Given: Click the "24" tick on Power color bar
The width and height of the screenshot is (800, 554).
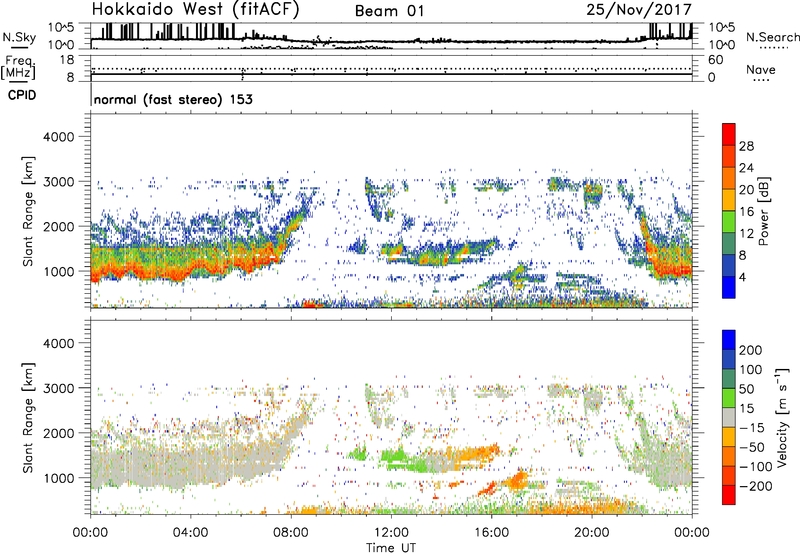Looking at the screenshot, I should pos(746,168).
